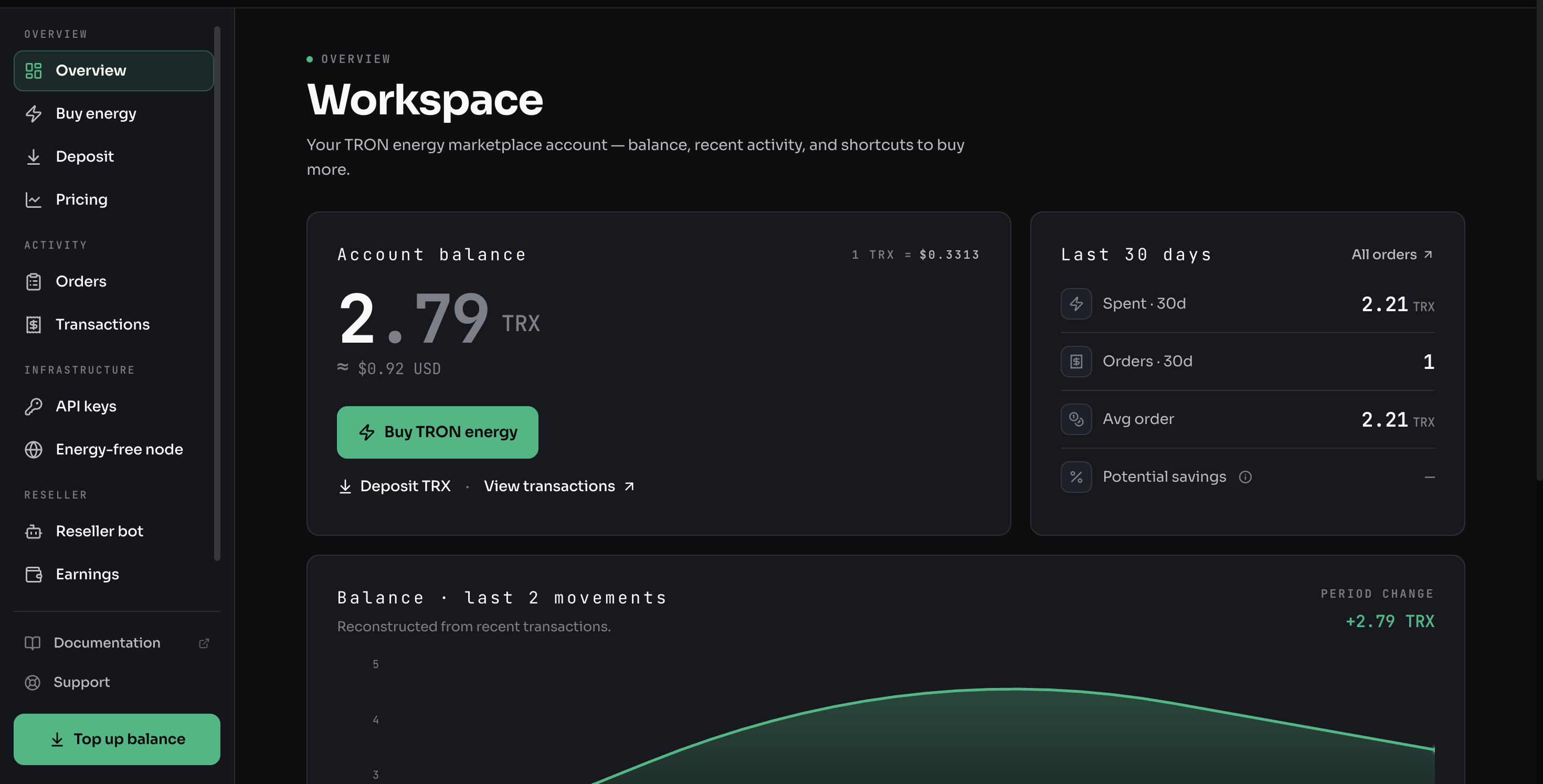Click the balance chart end point marker
1543x784 pixels.
pos(1433,749)
